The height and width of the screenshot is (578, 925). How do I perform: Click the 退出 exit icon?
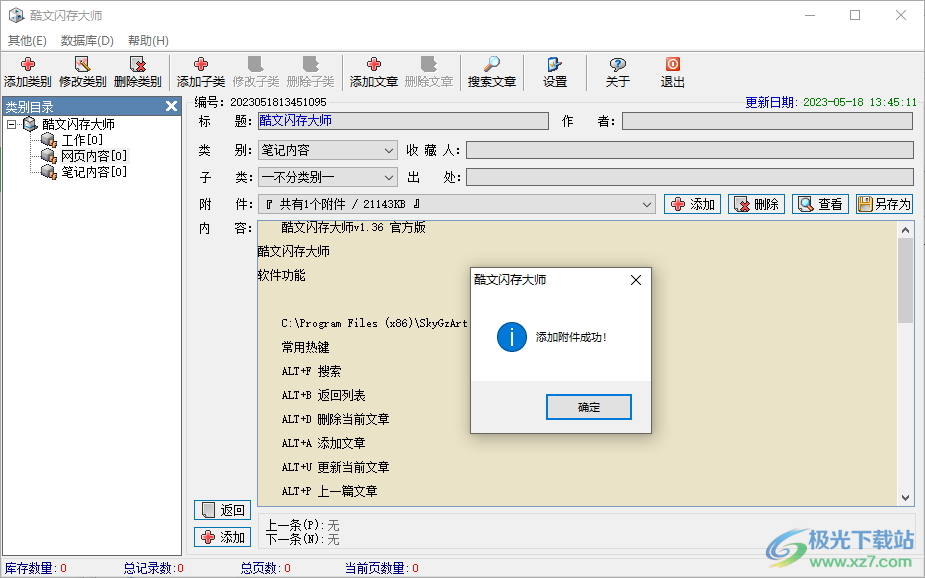coord(673,72)
